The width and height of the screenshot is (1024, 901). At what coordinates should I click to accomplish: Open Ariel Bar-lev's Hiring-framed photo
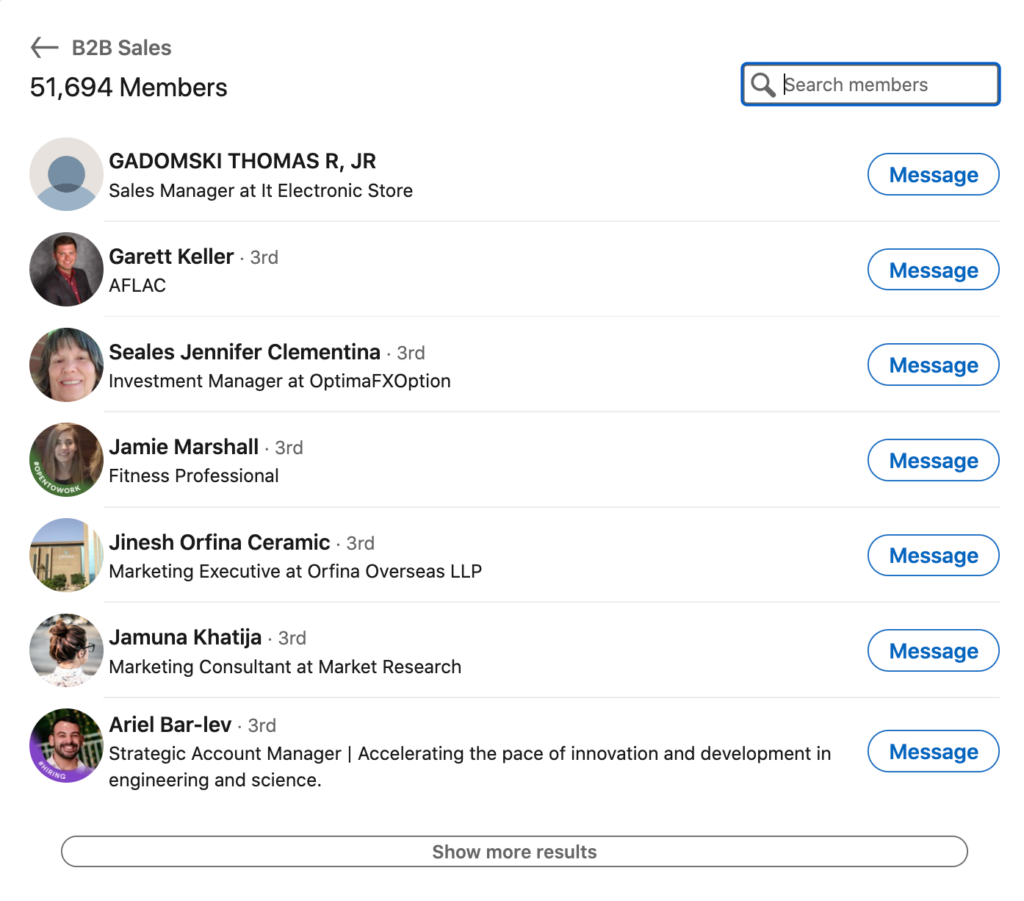point(67,745)
